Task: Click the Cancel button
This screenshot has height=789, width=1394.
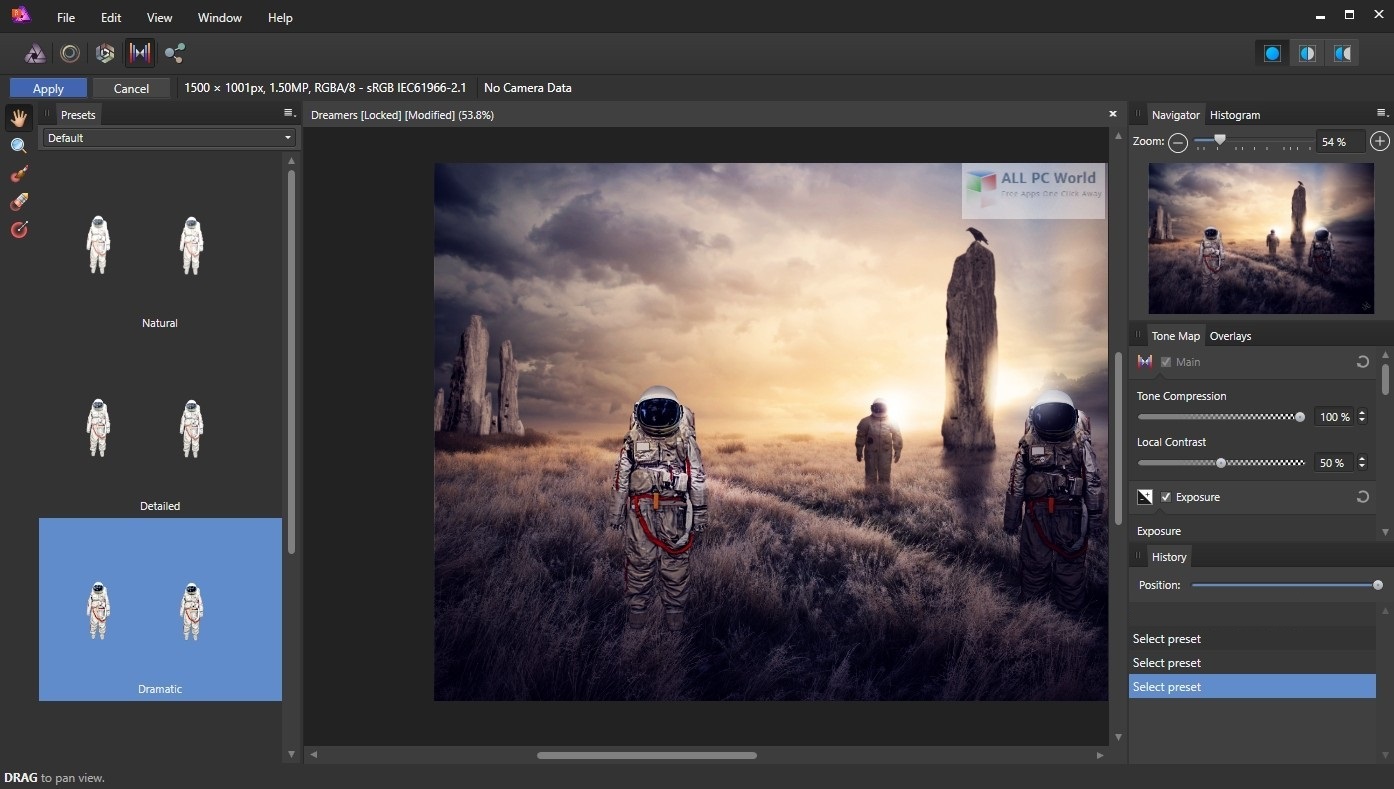Action: coord(131,88)
